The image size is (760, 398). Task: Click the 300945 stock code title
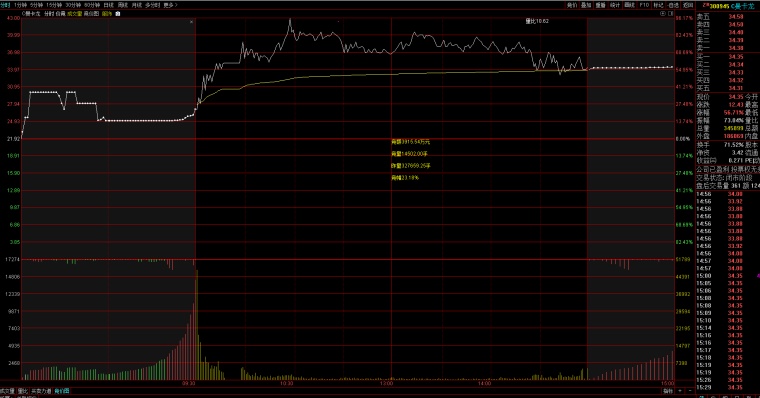(719, 6)
